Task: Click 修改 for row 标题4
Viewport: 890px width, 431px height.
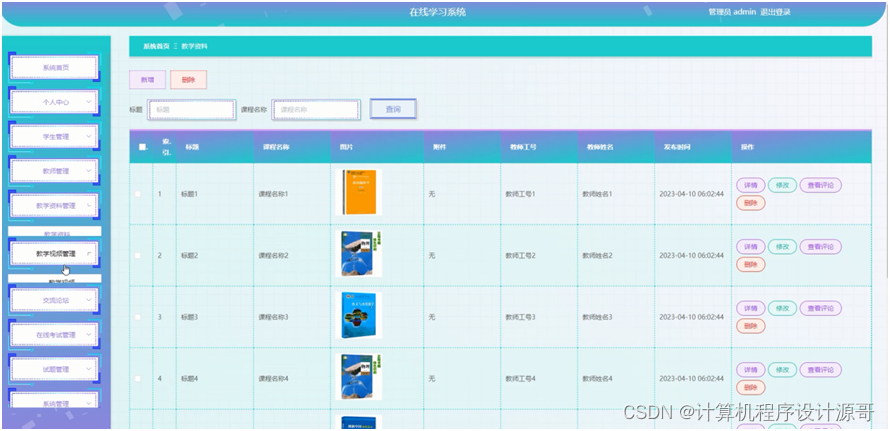Action: pos(782,370)
